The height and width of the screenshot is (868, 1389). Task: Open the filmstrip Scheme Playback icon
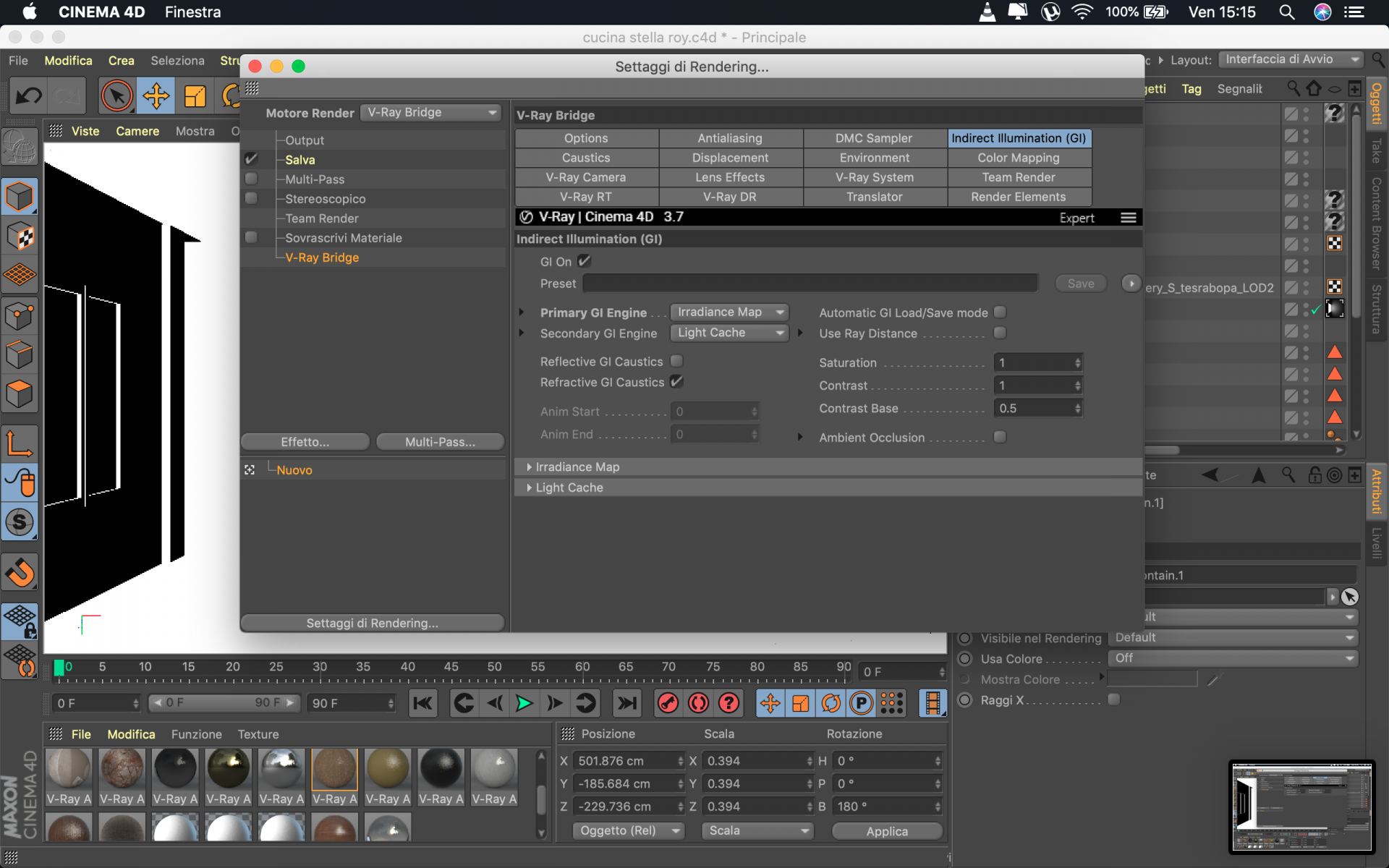(x=933, y=703)
